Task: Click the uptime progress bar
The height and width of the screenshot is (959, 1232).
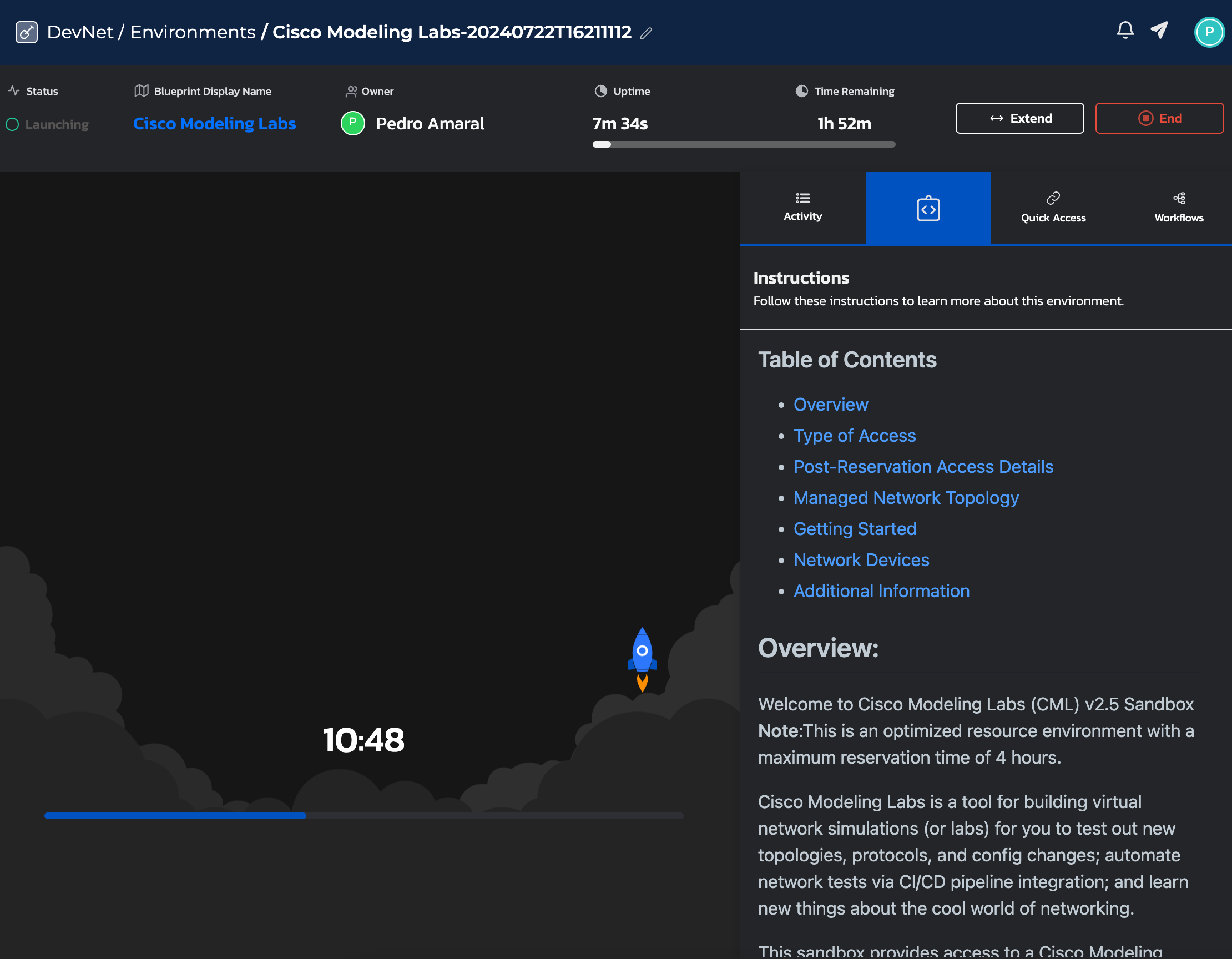Action: click(744, 144)
